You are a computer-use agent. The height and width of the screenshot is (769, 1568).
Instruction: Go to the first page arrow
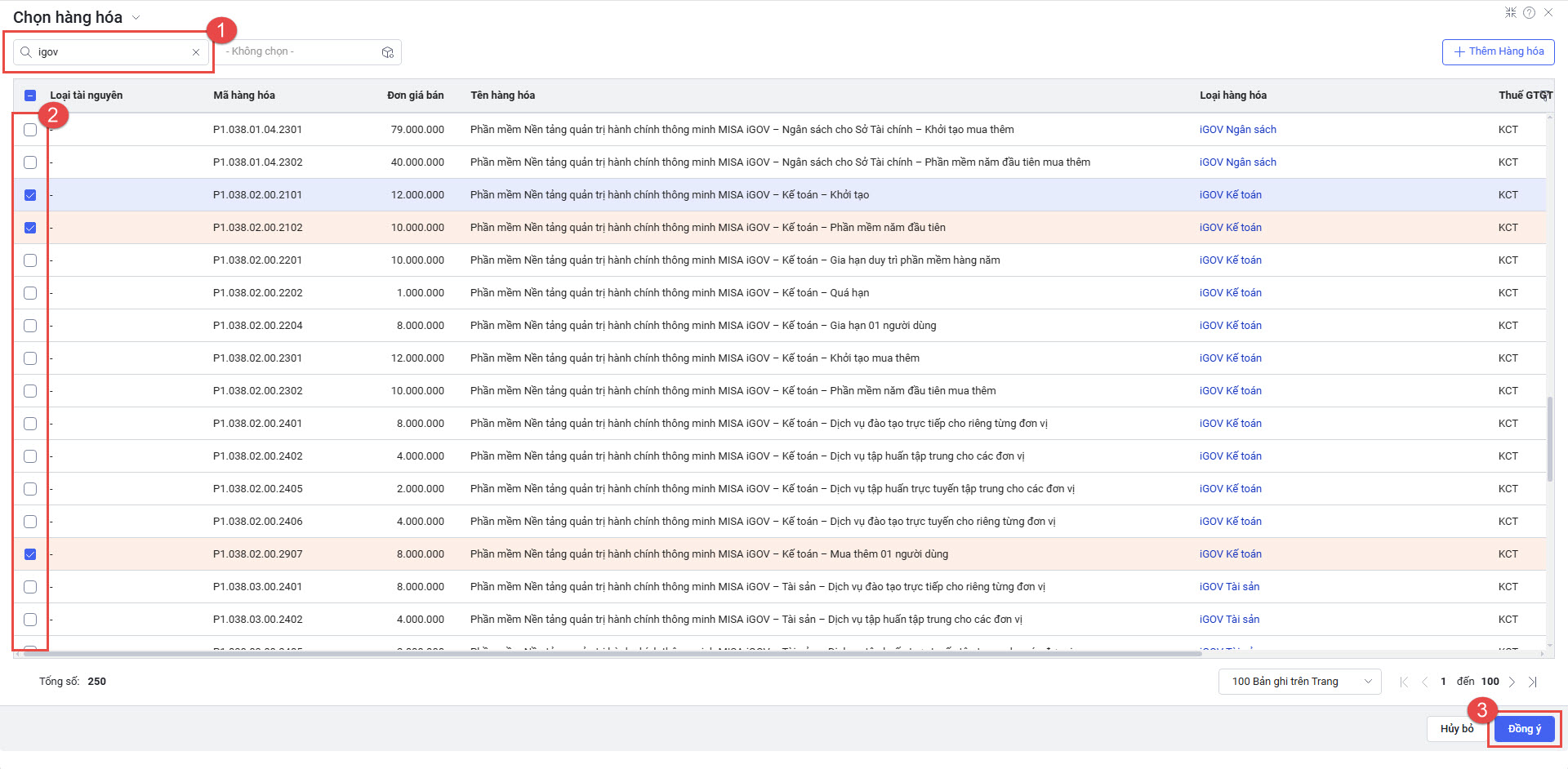[x=1404, y=682]
